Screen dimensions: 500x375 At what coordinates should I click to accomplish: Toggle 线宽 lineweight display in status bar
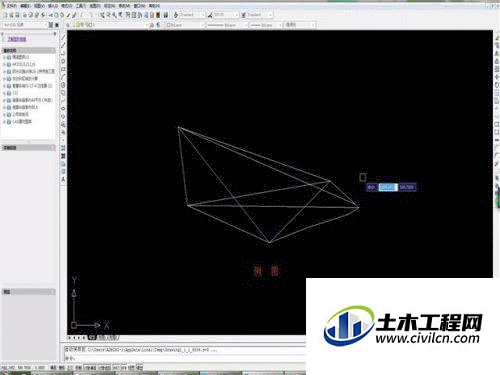pos(131,368)
